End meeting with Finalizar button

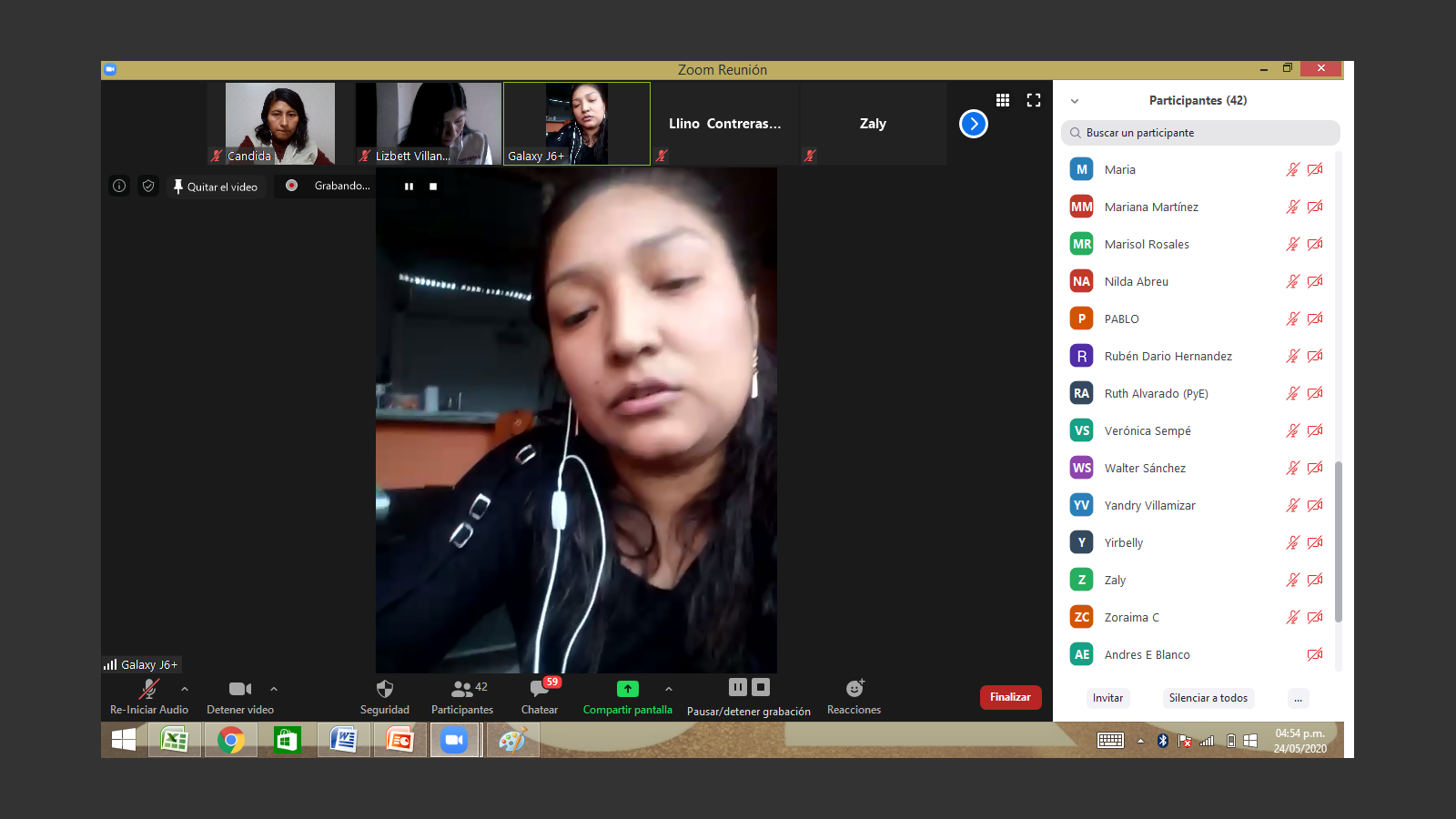click(1010, 697)
